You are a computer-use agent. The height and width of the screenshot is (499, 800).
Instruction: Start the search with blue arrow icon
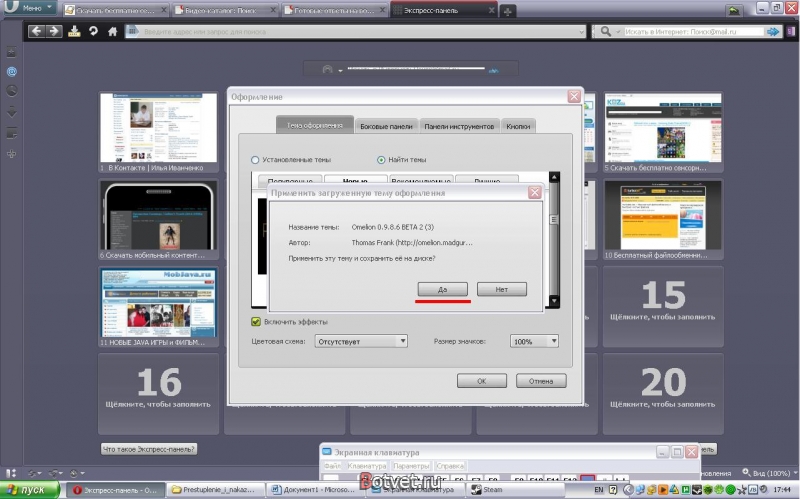773,32
